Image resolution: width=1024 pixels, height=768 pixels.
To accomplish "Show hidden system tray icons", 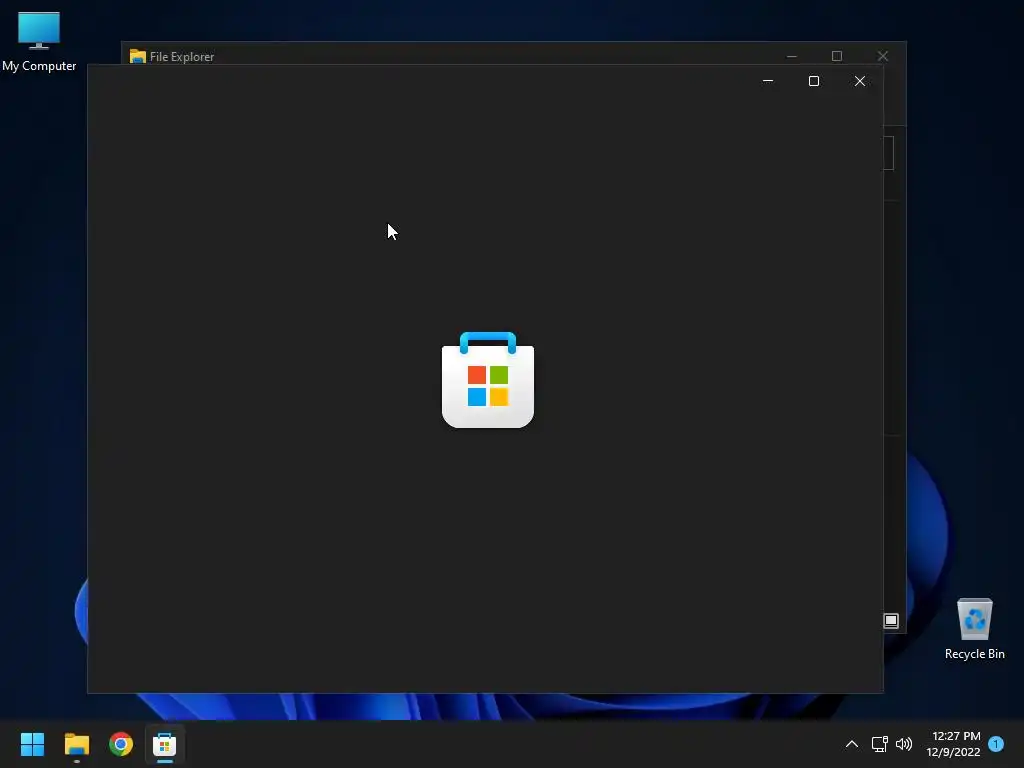I will click(852, 744).
